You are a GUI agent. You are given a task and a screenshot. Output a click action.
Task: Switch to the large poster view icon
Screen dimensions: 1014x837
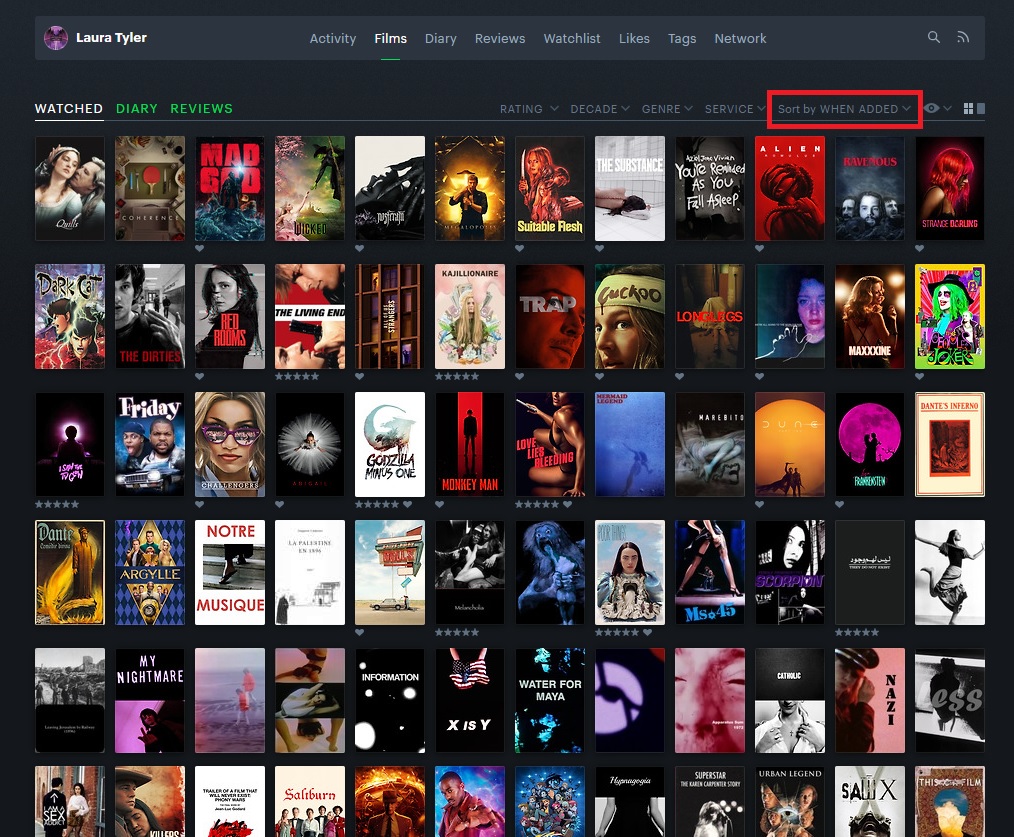click(981, 109)
